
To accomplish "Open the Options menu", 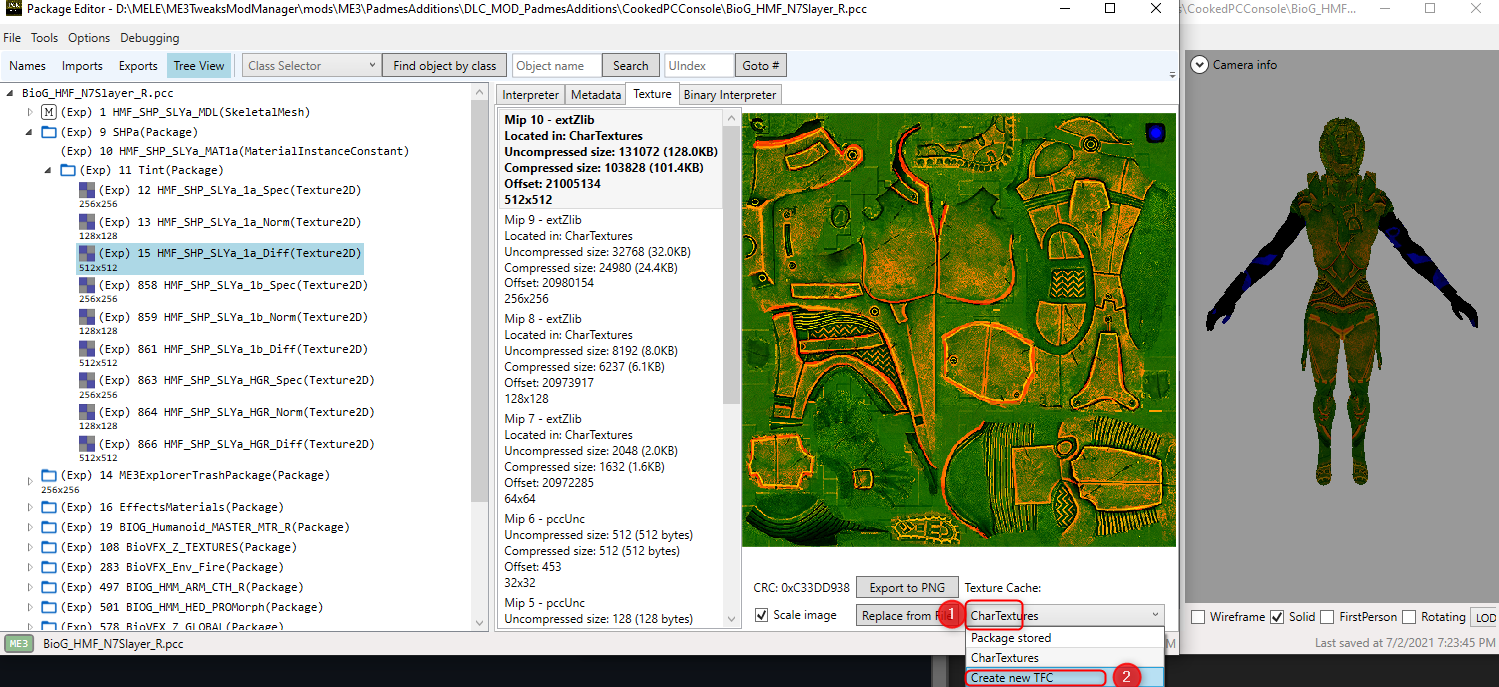I will [89, 38].
